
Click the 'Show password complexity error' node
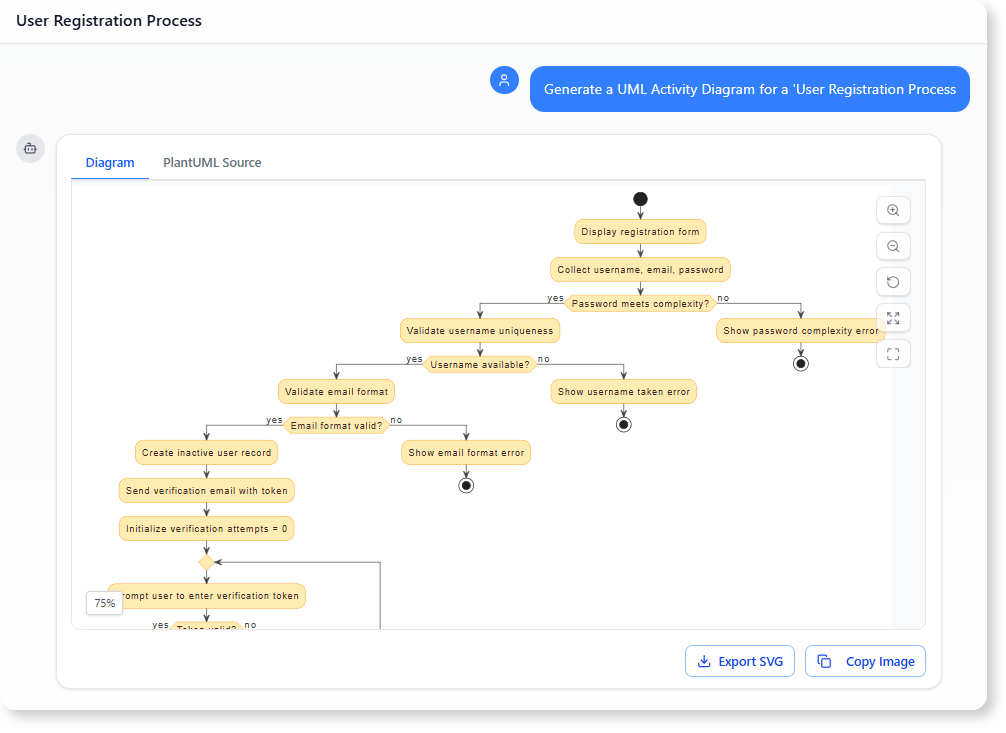pos(800,330)
